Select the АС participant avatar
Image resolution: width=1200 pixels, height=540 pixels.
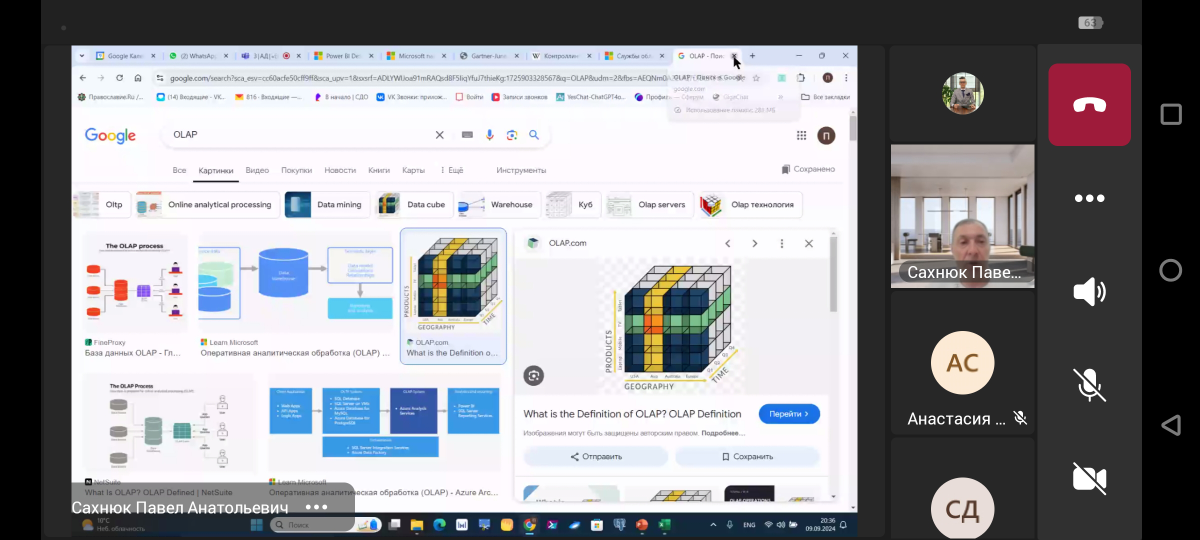[x=963, y=362]
